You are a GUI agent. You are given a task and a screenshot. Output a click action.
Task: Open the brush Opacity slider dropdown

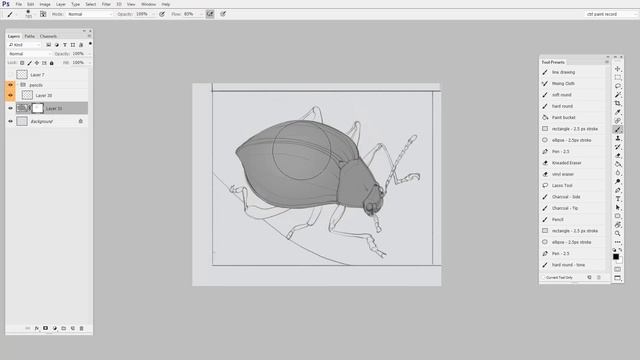[153, 14]
